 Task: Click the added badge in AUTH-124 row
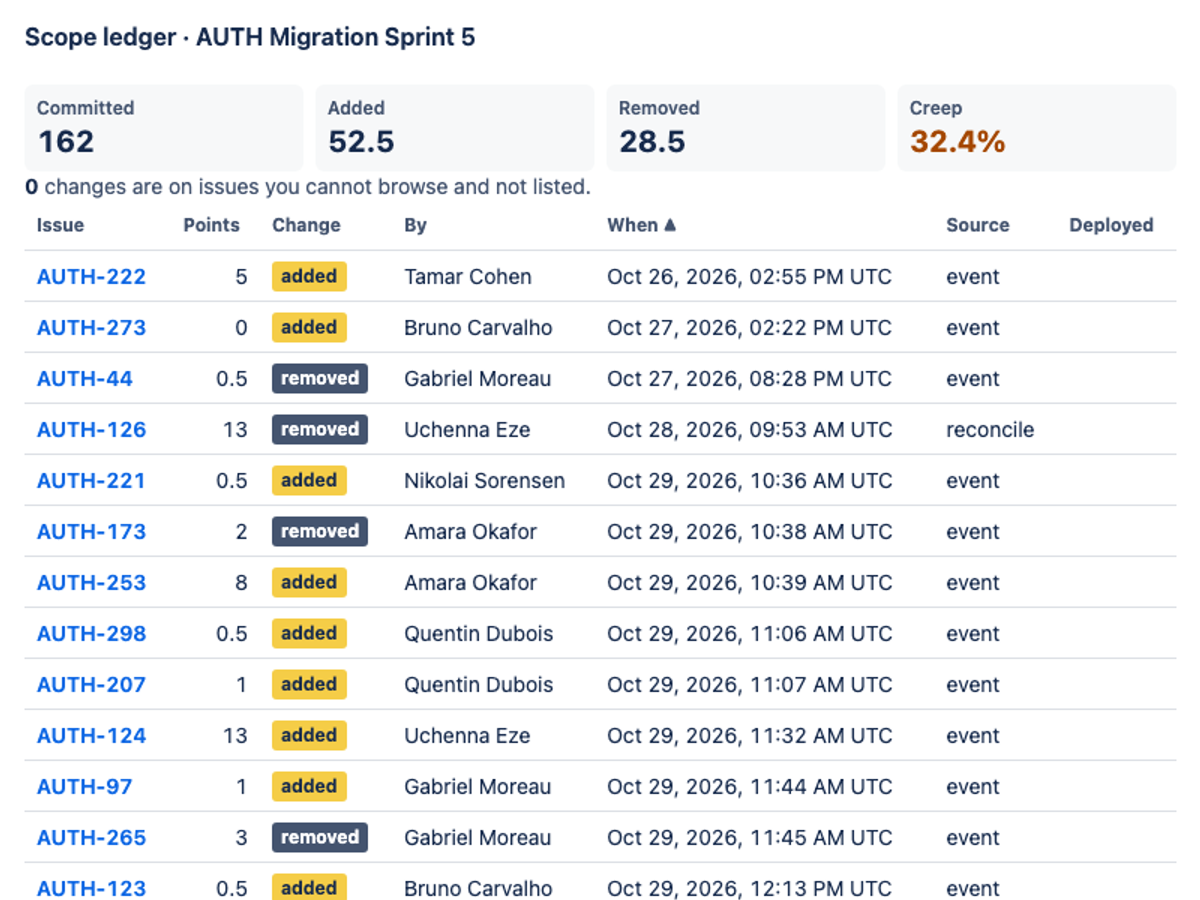tap(309, 735)
